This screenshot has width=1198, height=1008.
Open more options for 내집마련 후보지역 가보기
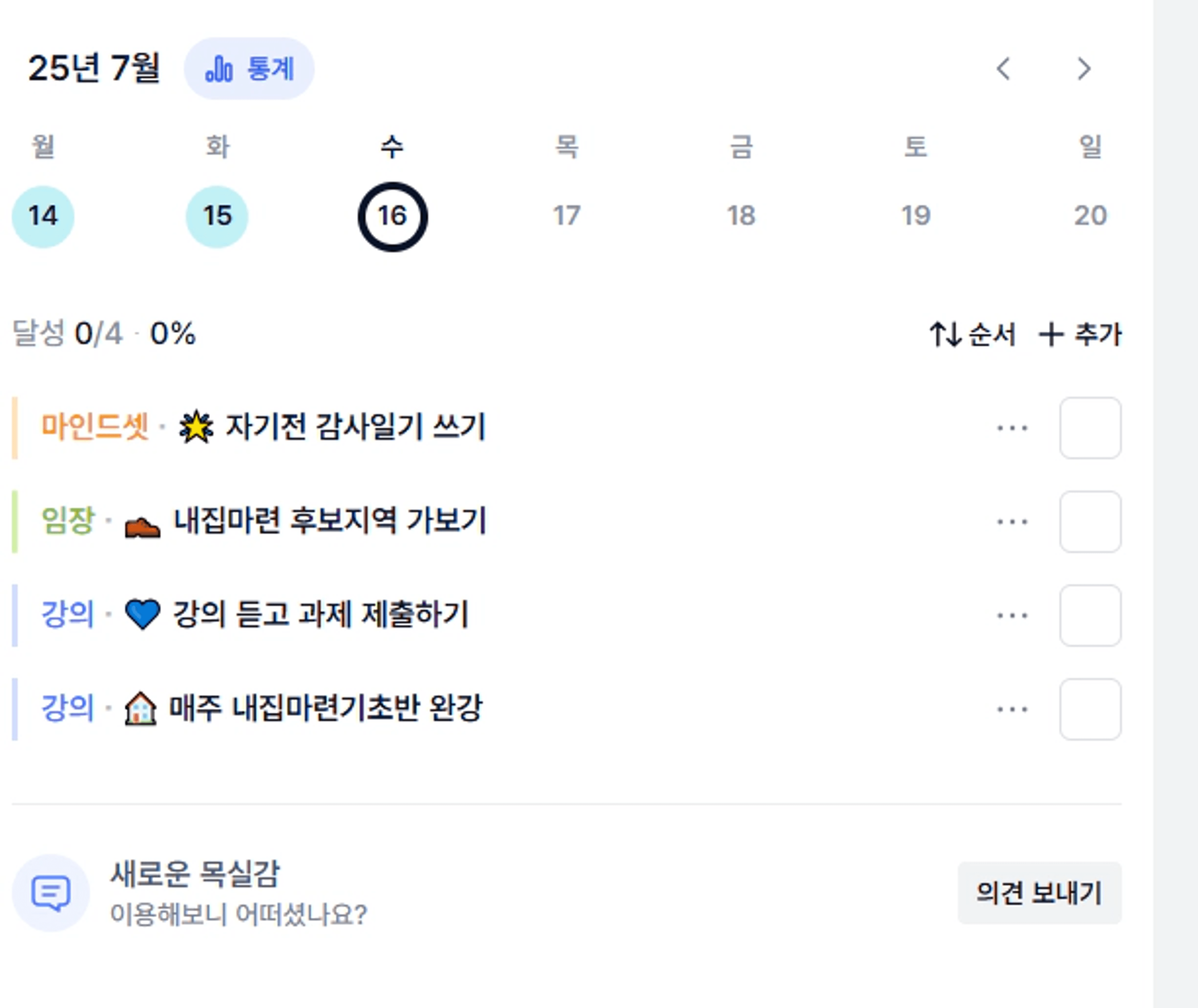point(1012,522)
